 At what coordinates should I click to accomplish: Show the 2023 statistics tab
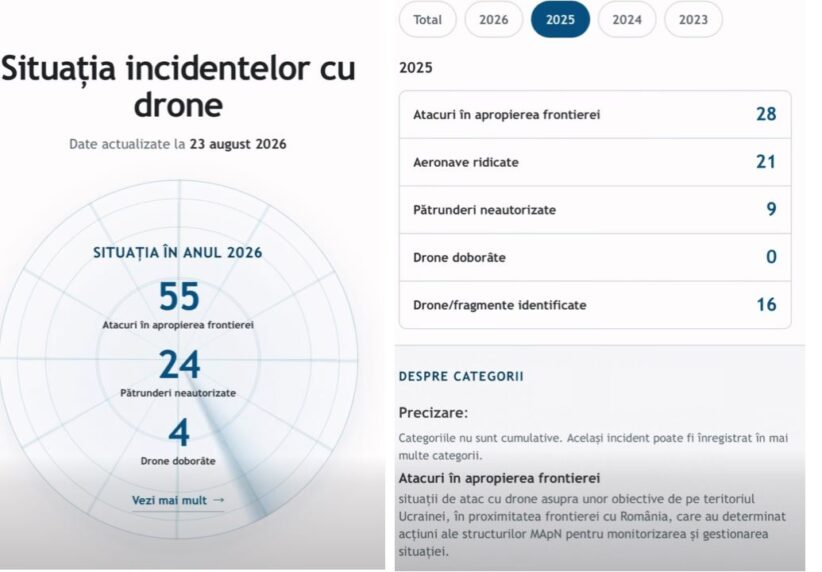[693, 19]
